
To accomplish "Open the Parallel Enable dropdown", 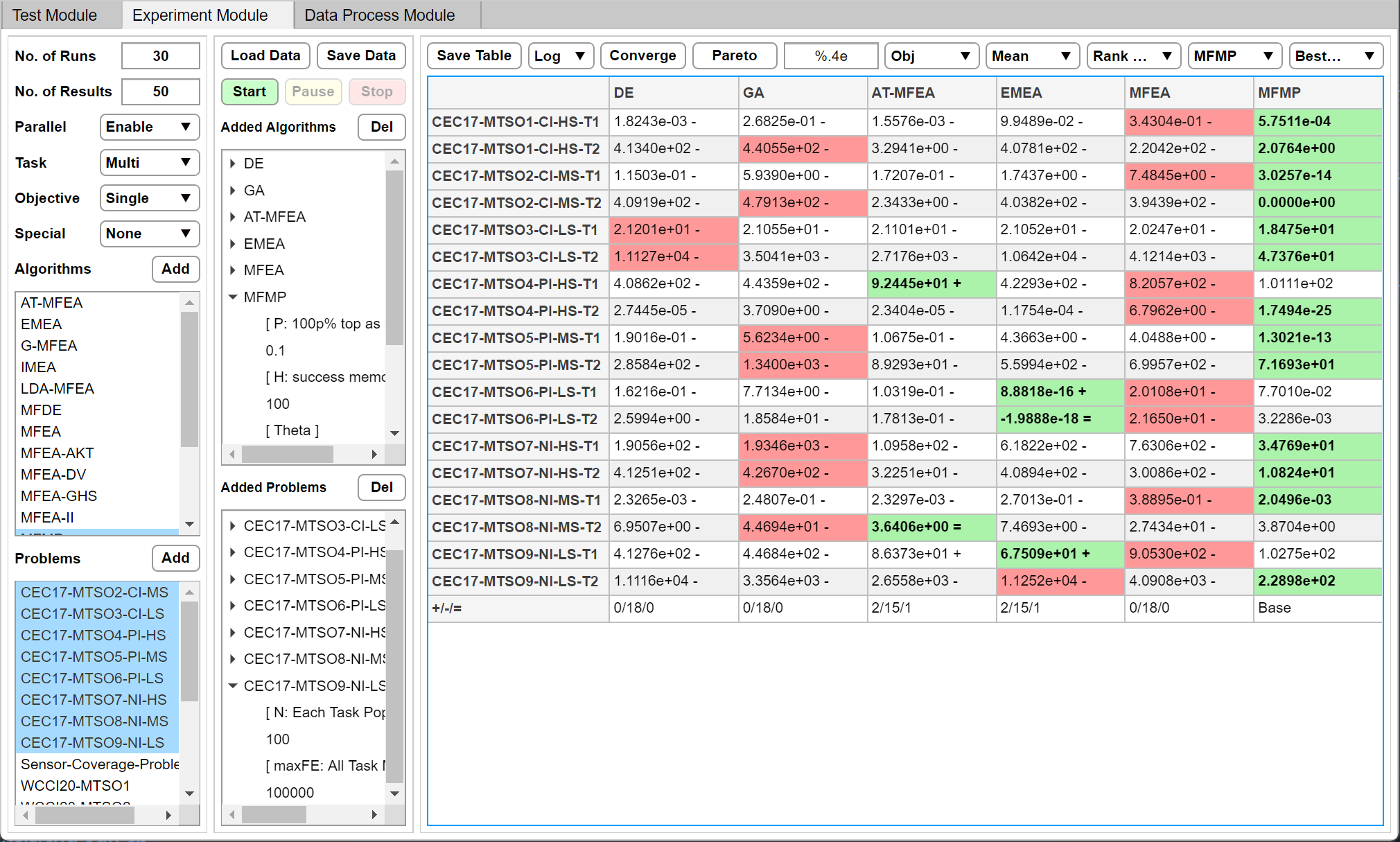I will (149, 127).
